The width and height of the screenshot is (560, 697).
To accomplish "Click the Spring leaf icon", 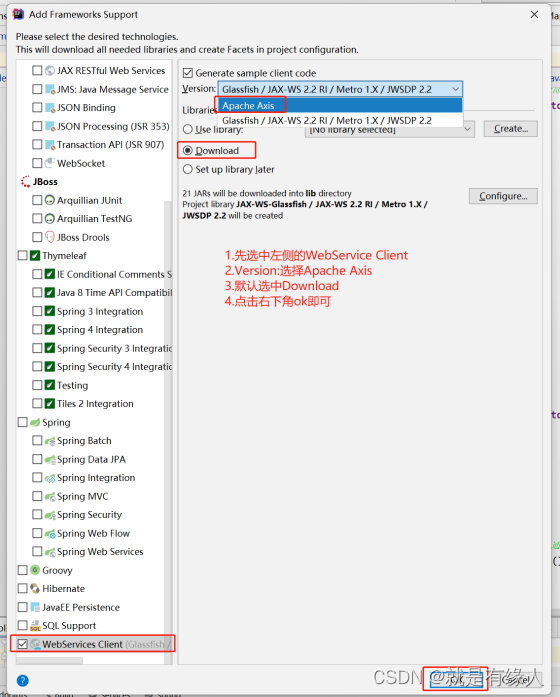I will coord(35,422).
